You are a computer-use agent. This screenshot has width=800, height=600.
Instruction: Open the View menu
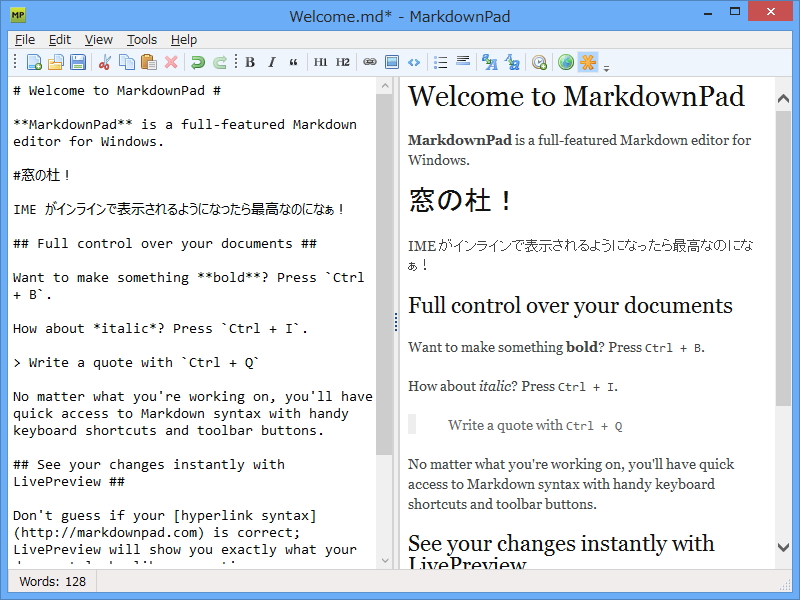(98, 39)
